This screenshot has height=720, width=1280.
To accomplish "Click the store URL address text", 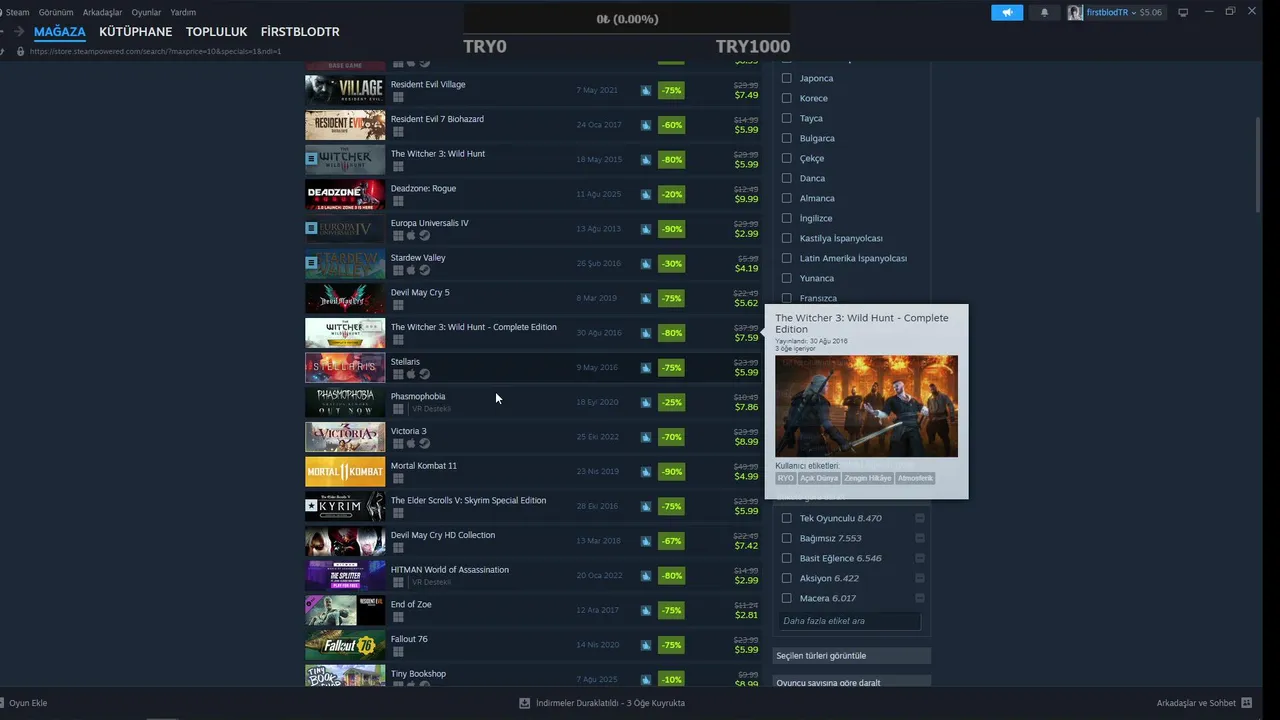I will coord(155,51).
